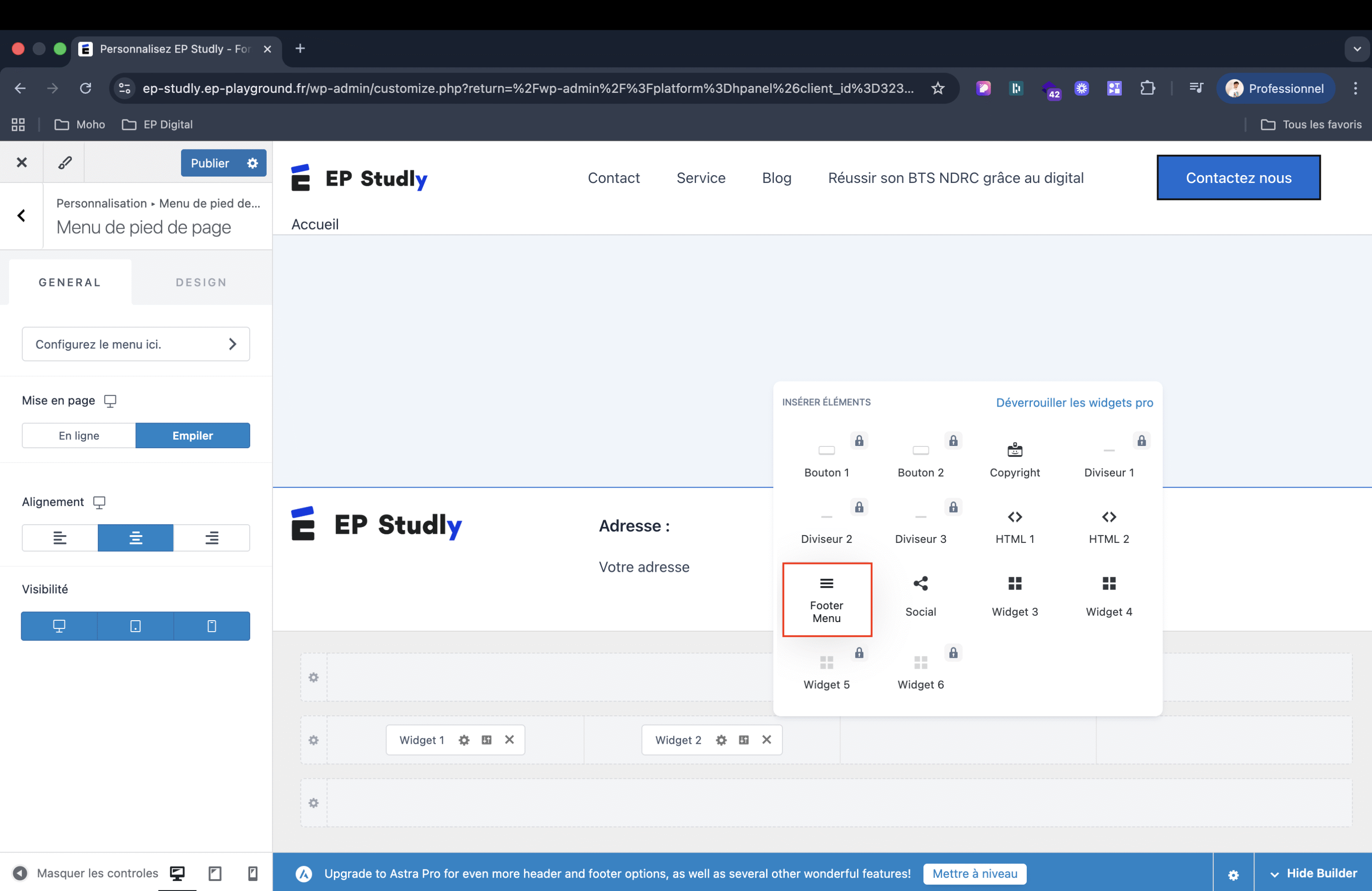Switch to mobile preview device icon
The height and width of the screenshot is (891, 1372).
pyautogui.click(x=252, y=873)
